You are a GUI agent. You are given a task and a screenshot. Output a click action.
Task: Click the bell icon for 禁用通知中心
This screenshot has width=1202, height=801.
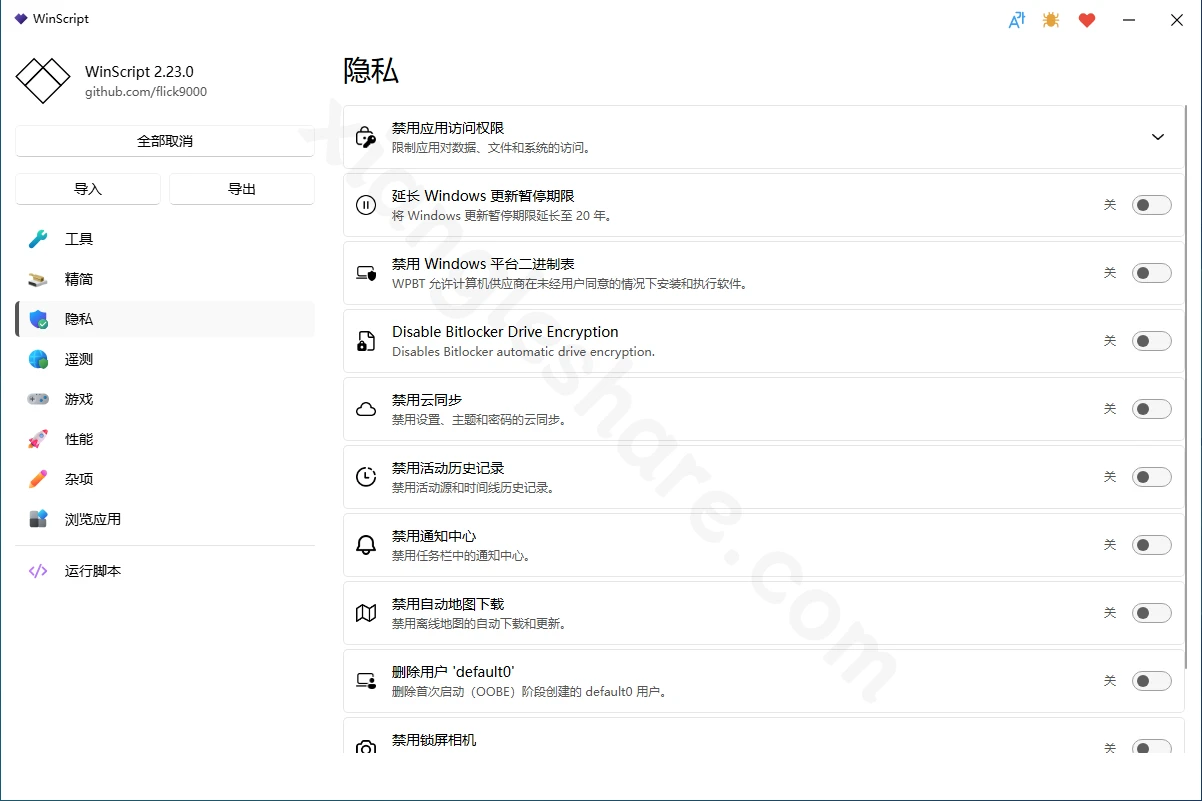[x=366, y=545]
